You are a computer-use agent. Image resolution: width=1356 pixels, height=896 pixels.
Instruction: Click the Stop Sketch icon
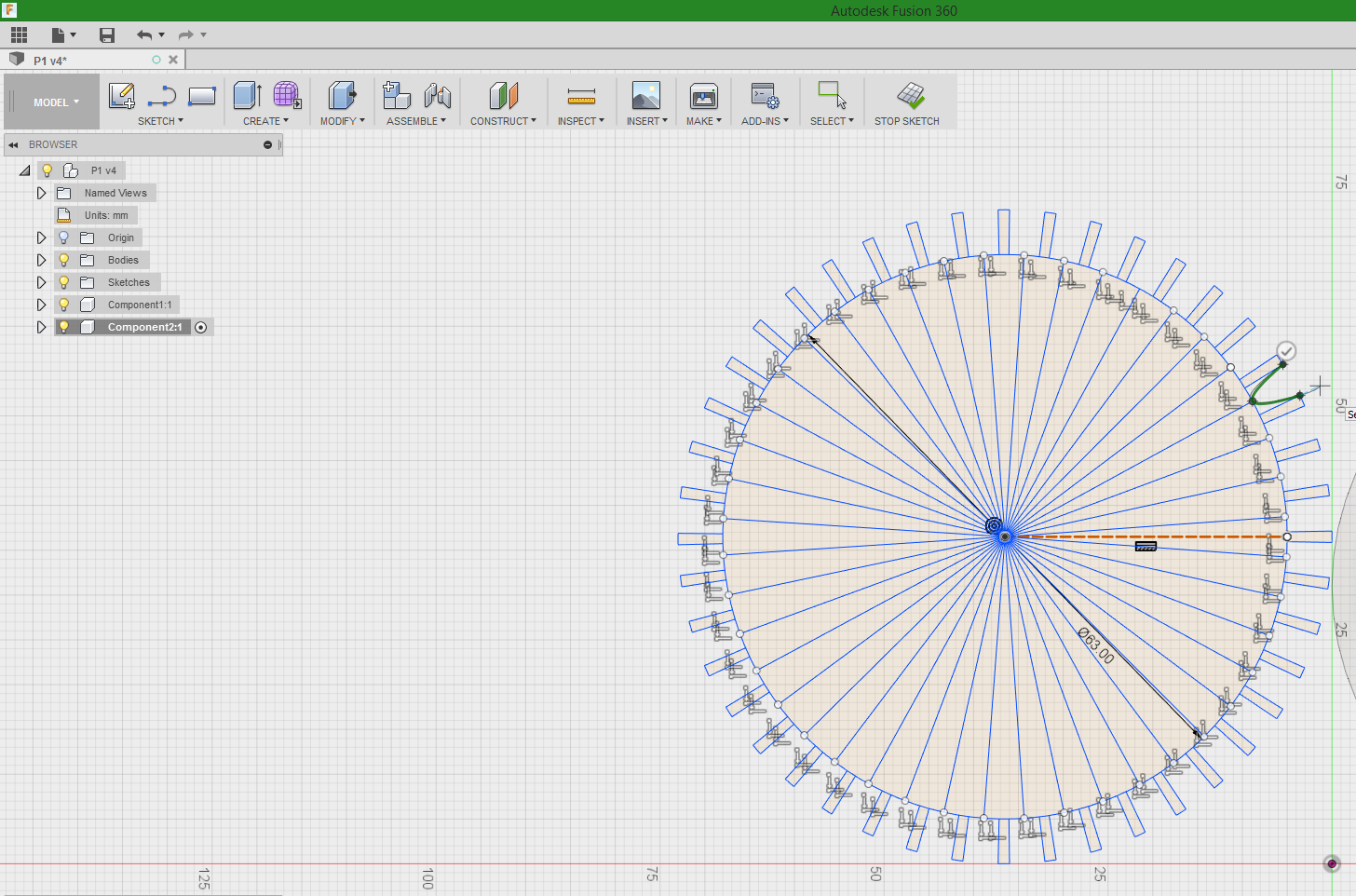click(910, 95)
